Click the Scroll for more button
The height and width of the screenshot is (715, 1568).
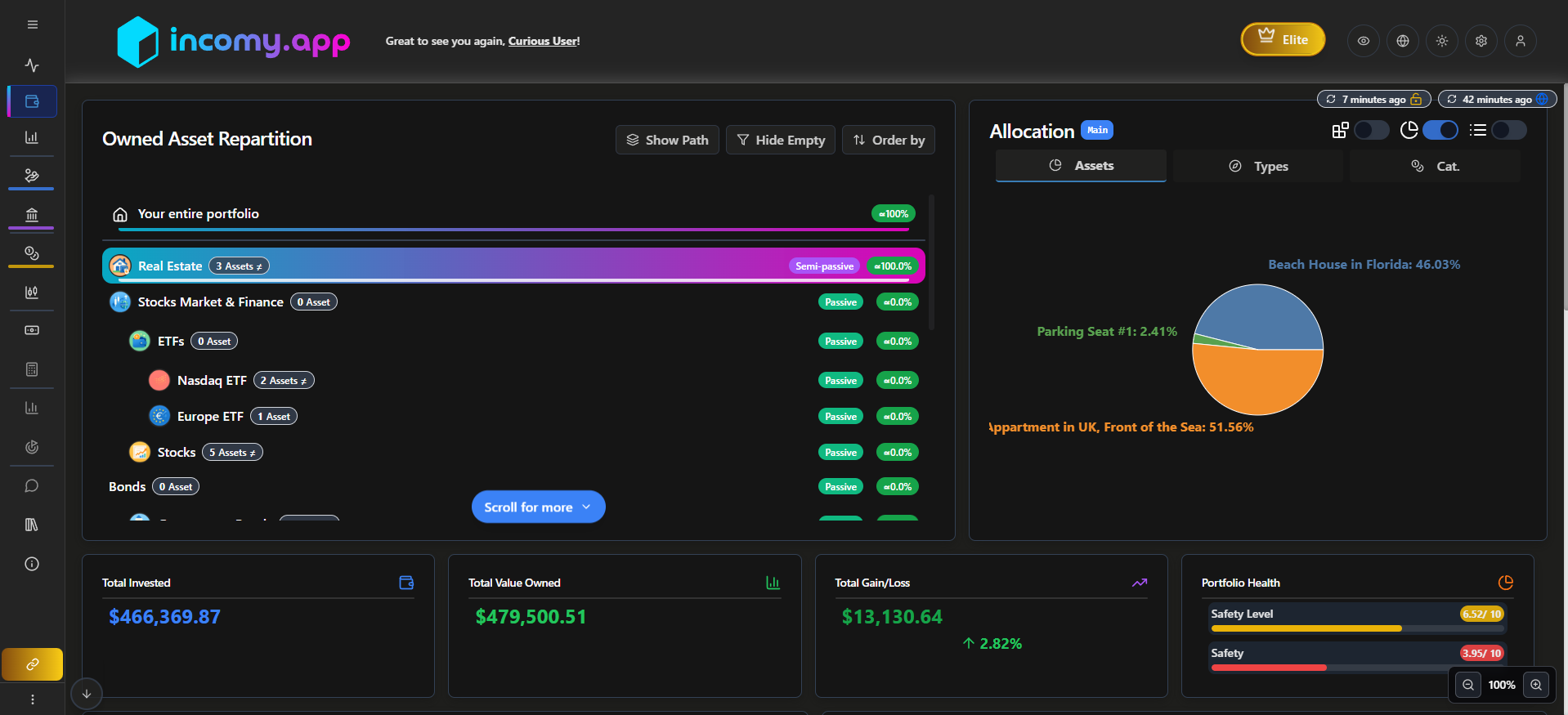tap(538, 507)
